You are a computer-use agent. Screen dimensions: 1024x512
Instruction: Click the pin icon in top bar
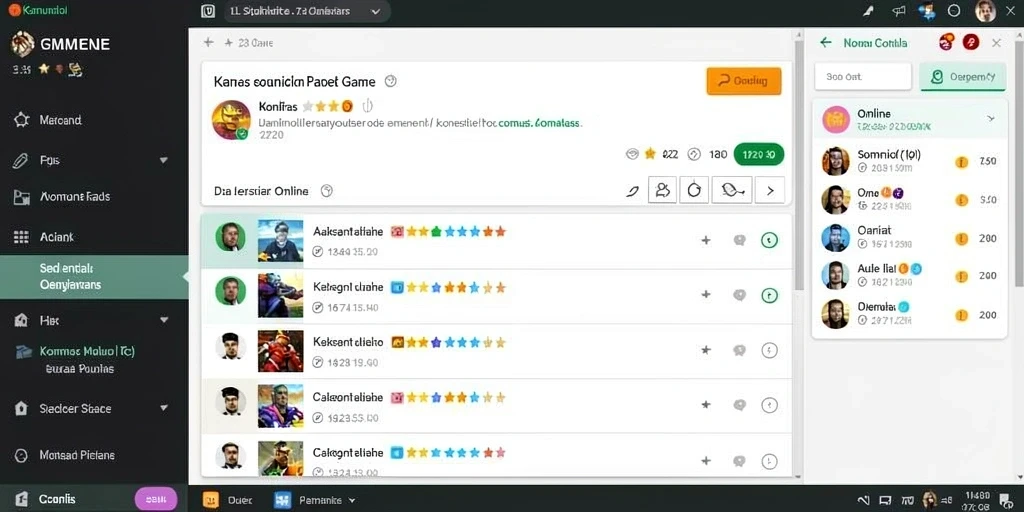point(869,11)
